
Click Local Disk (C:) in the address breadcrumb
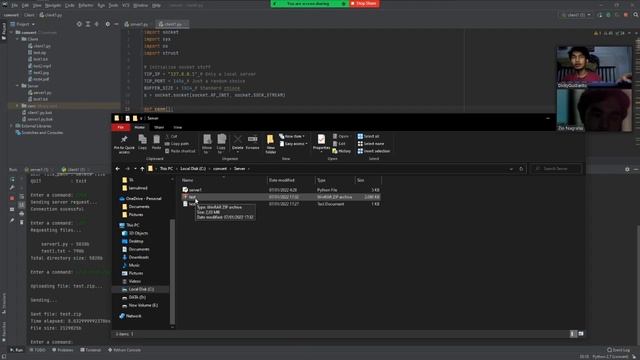click(x=193, y=169)
